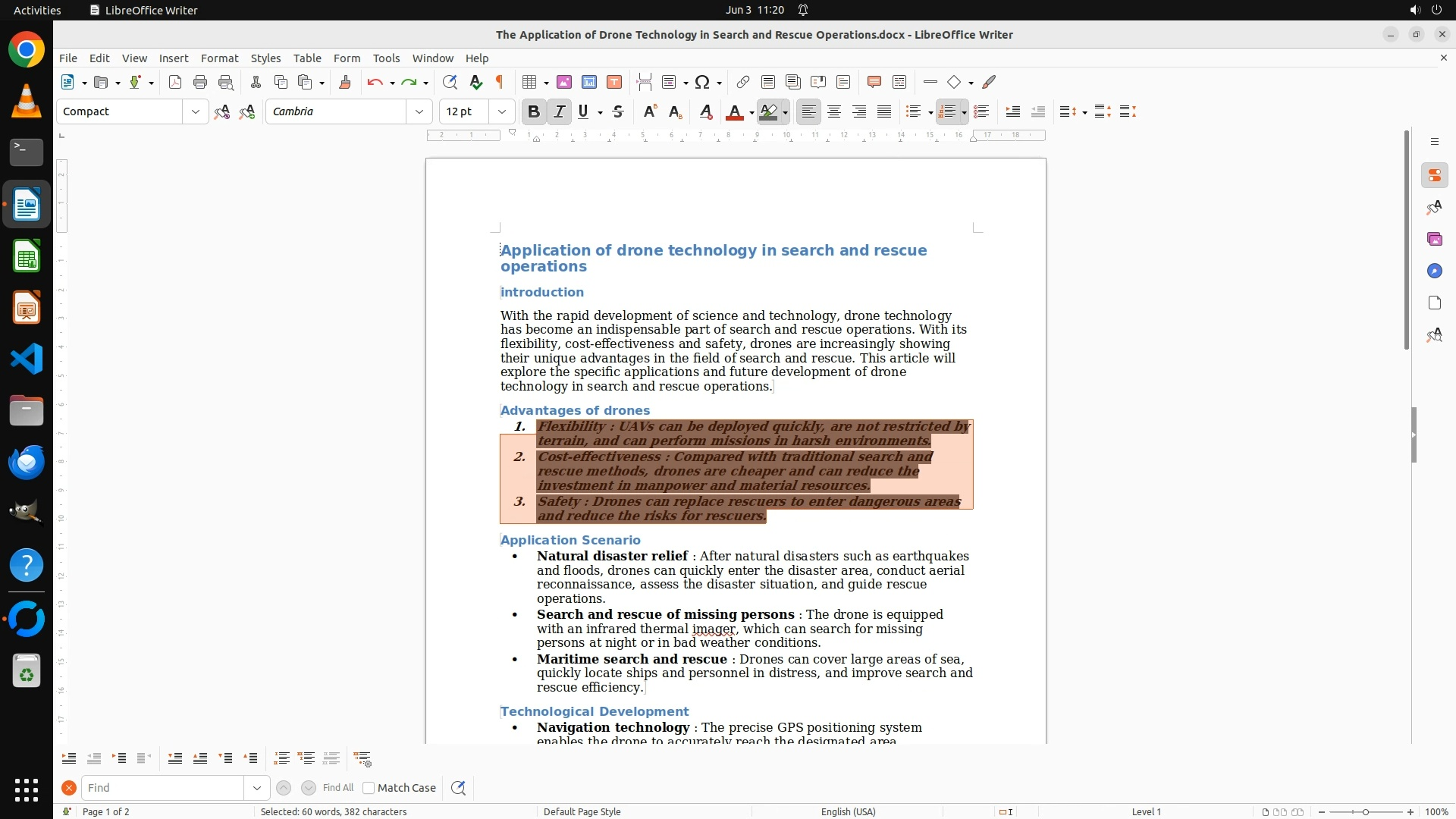Click the Strikethrough formatting icon
Screen dimensions: 1456x819
(618, 111)
